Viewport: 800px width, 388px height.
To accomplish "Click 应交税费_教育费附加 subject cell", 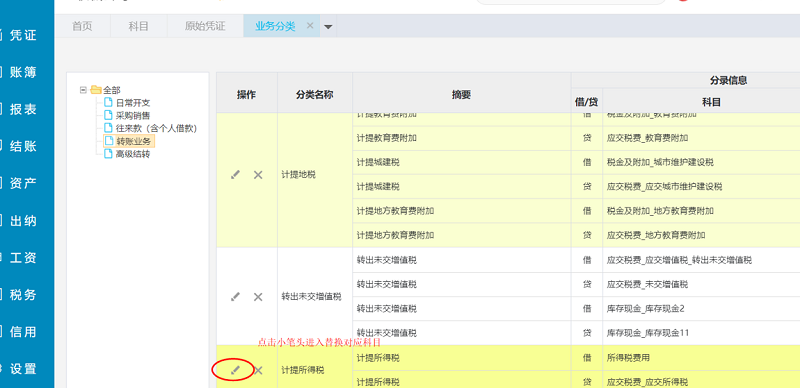I will [x=702, y=138].
